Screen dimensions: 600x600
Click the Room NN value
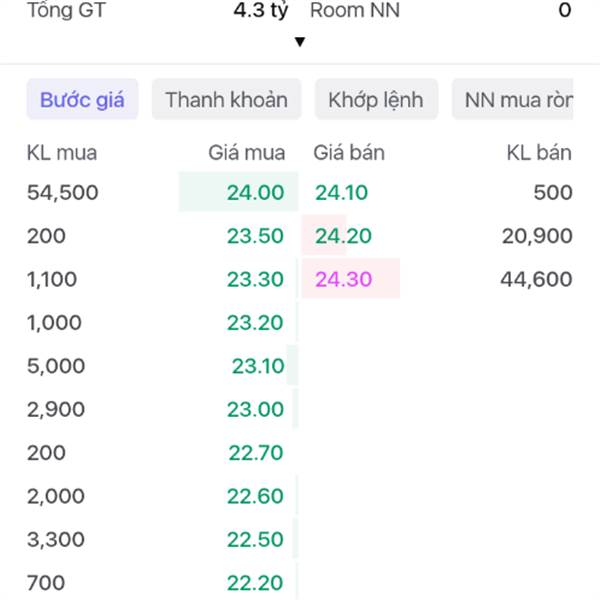[565, 11]
